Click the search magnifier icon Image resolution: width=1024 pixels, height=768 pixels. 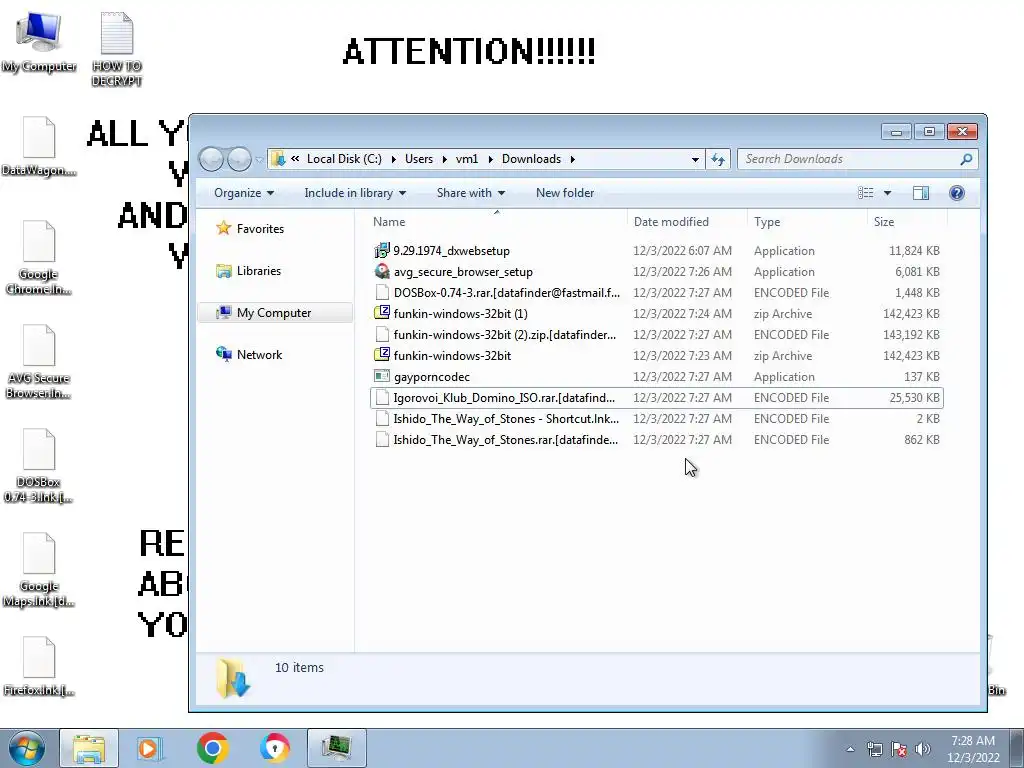point(967,159)
